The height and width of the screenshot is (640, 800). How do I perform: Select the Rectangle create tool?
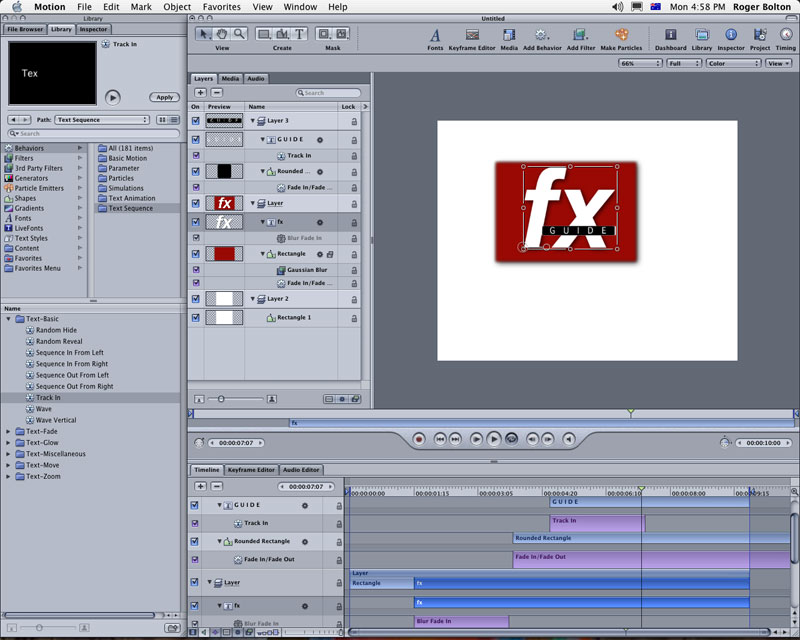(x=264, y=34)
